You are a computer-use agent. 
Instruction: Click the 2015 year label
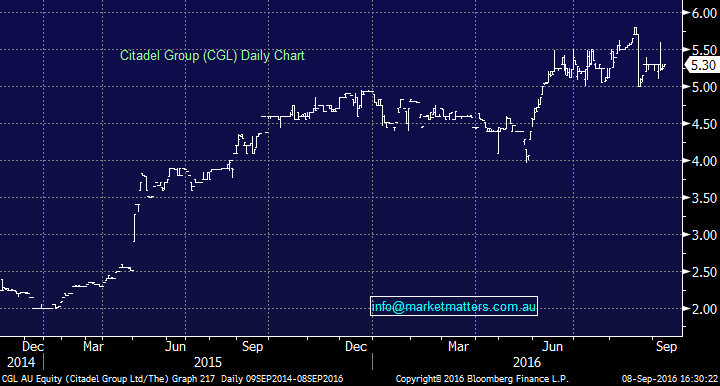pyautogui.click(x=208, y=362)
